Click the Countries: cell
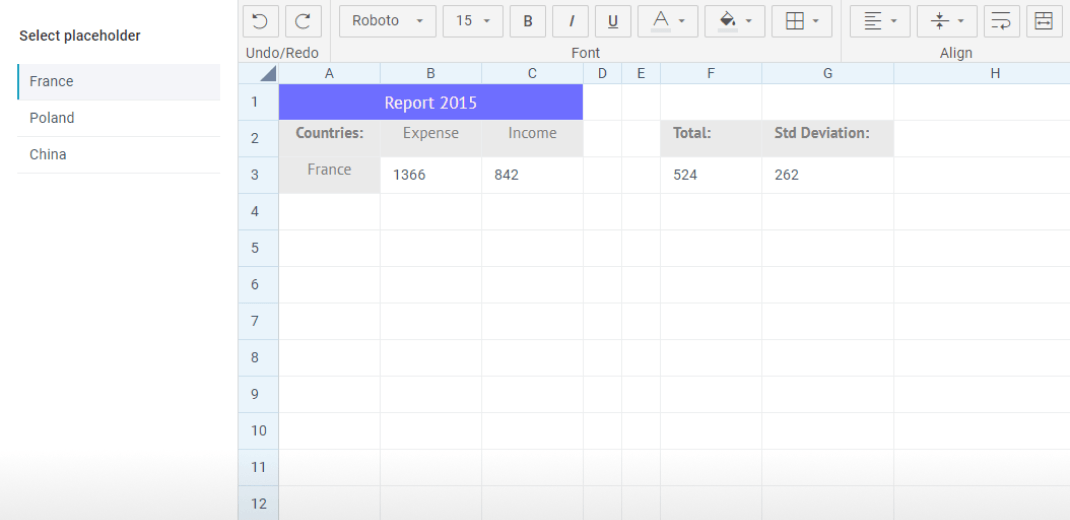This screenshot has width=1070, height=520. (x=330, y=139)
